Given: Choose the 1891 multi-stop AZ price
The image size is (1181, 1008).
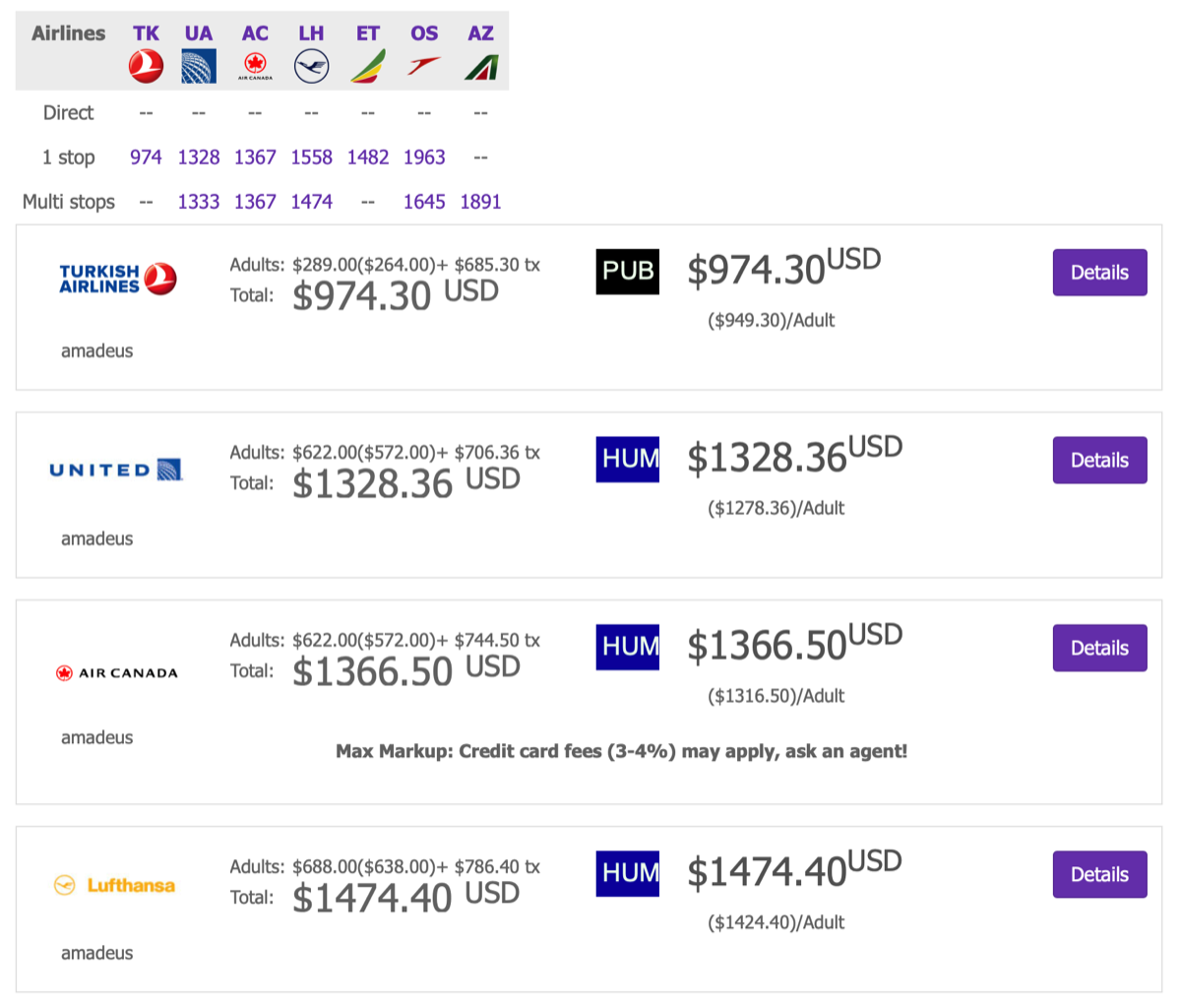Looking at the screenshot, I should pyautogui.click(x=481, y=202).
